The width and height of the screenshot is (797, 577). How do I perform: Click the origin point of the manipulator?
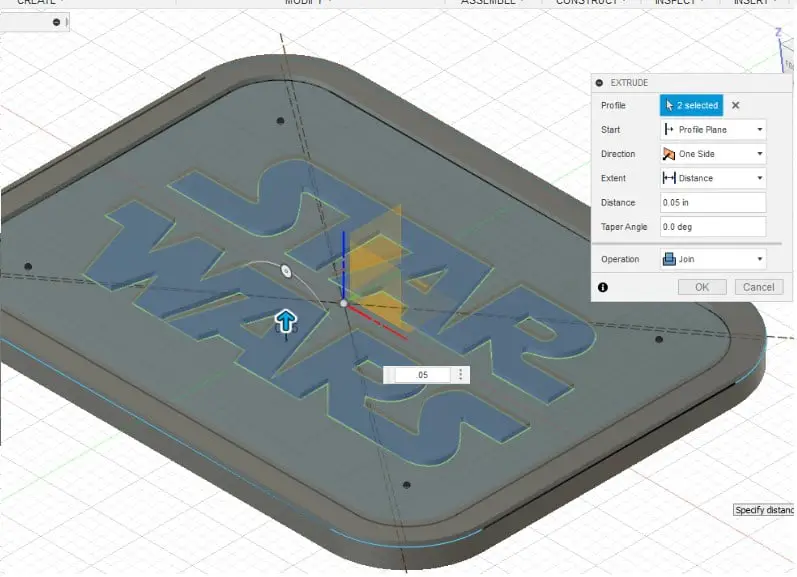coord(344,303)
